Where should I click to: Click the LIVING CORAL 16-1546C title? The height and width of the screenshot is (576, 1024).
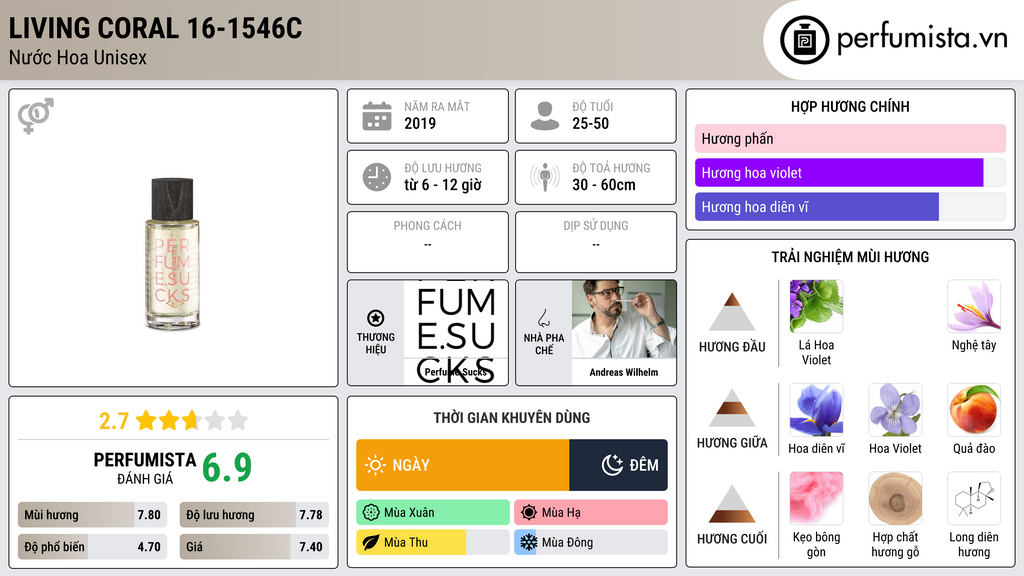pyautogui.click(x=155, y=28)
